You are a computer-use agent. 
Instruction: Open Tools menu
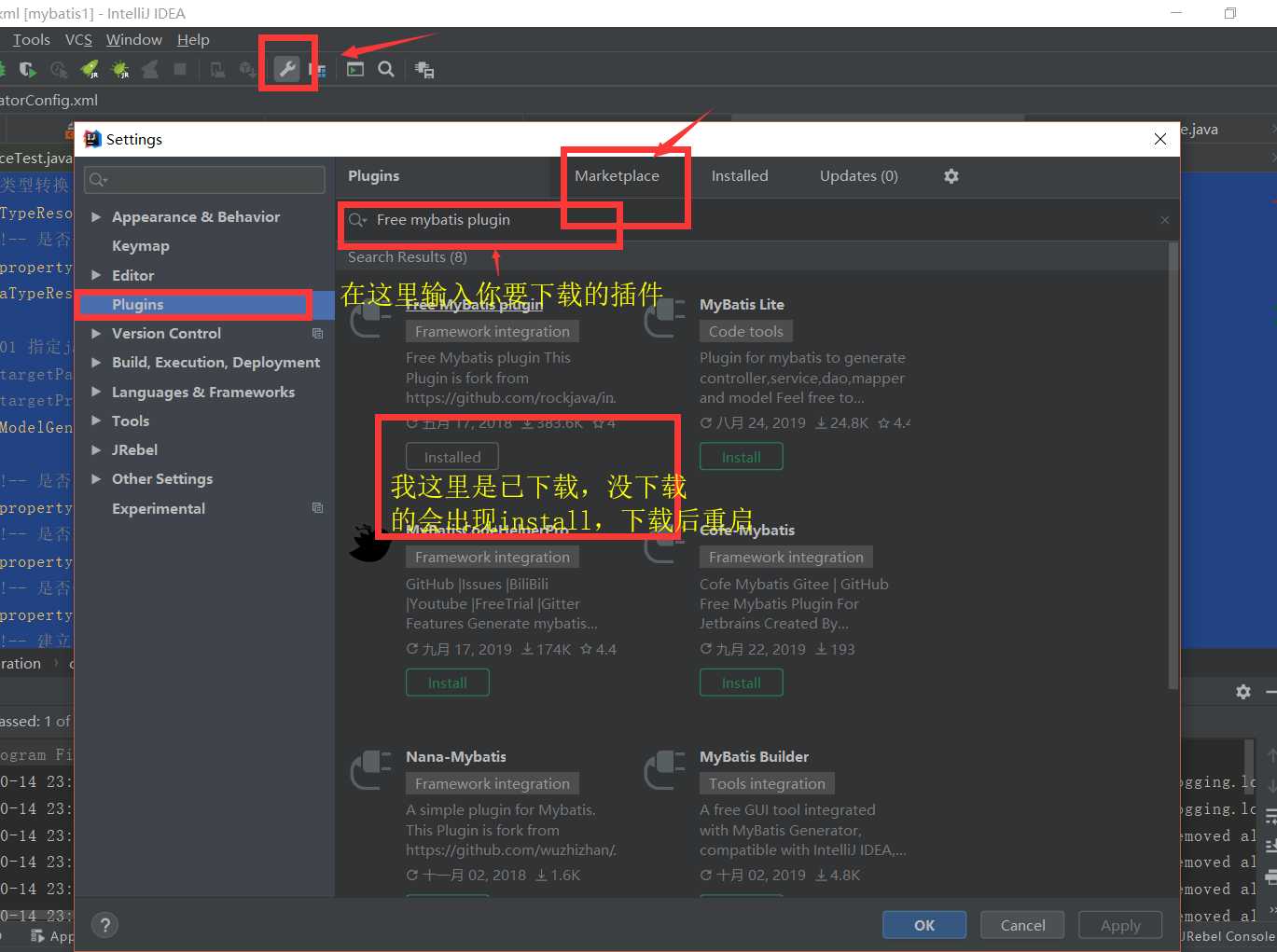[32, 39]
